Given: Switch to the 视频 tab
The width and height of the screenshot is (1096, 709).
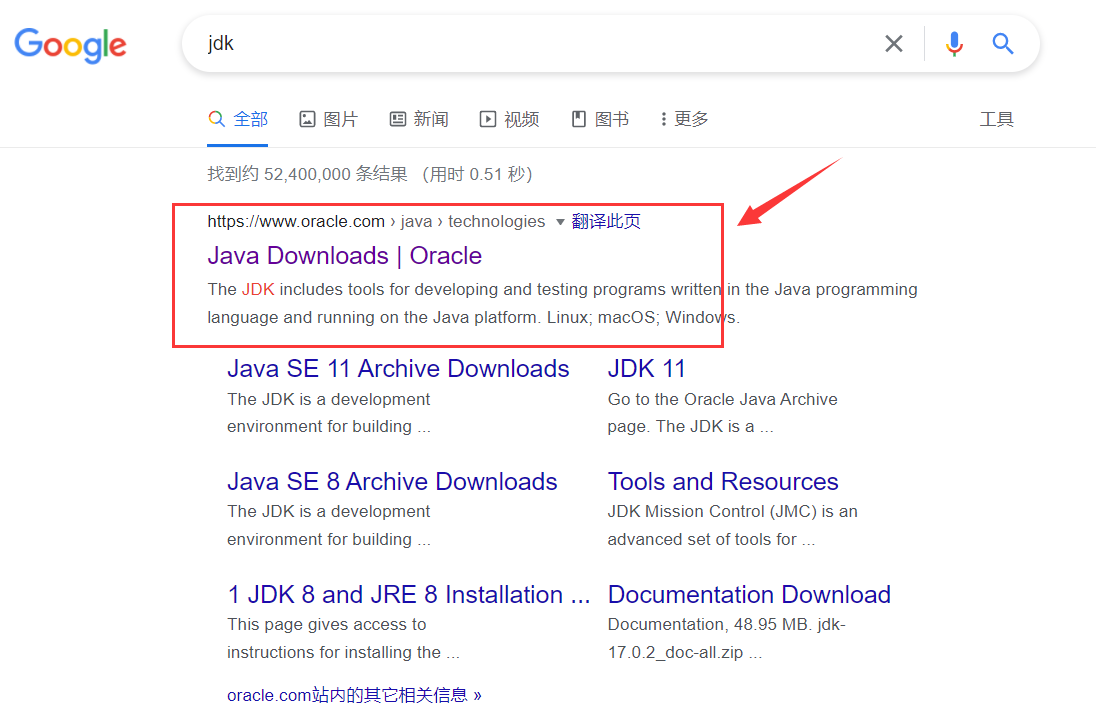Looking at the screenshot, I should [x=509, y=119].
